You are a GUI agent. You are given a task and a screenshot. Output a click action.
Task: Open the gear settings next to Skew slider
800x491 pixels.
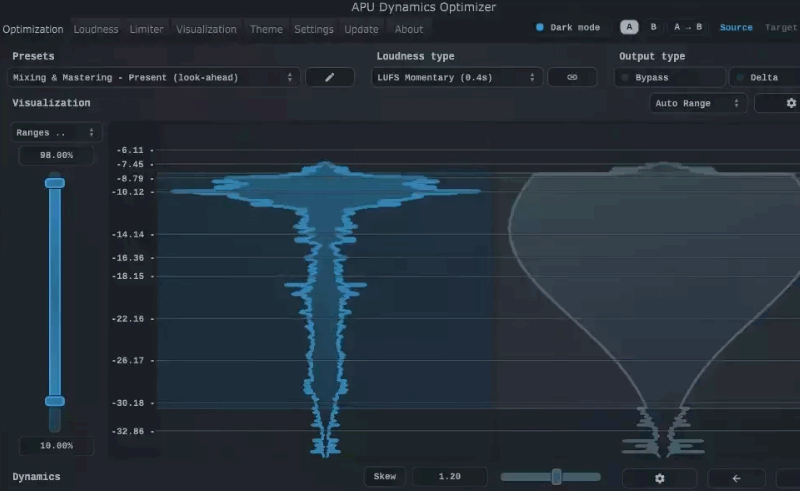pos(659,478)
